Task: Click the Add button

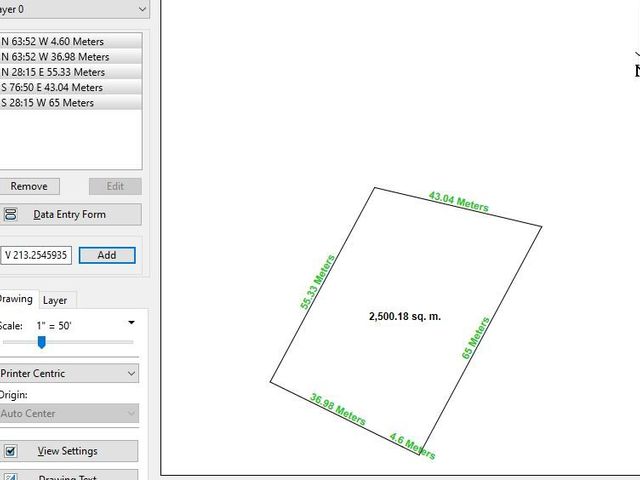Action: click(x=107, y=255)
